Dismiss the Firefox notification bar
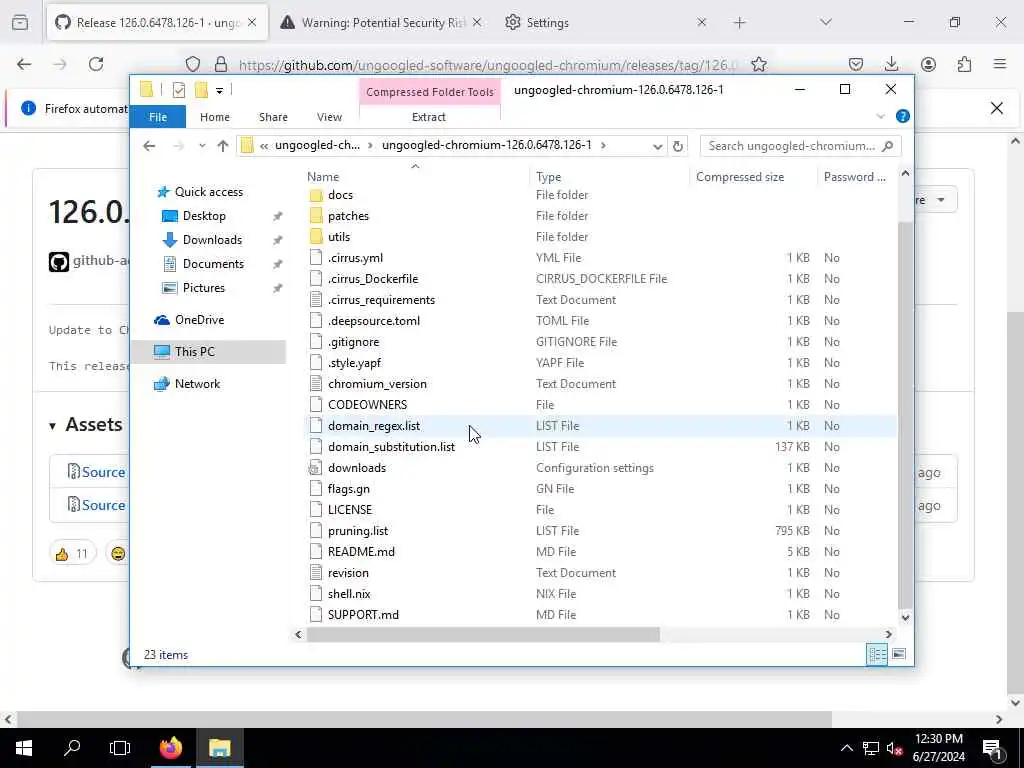Viewport: 1024px width, 768px height. coord(997,108)
